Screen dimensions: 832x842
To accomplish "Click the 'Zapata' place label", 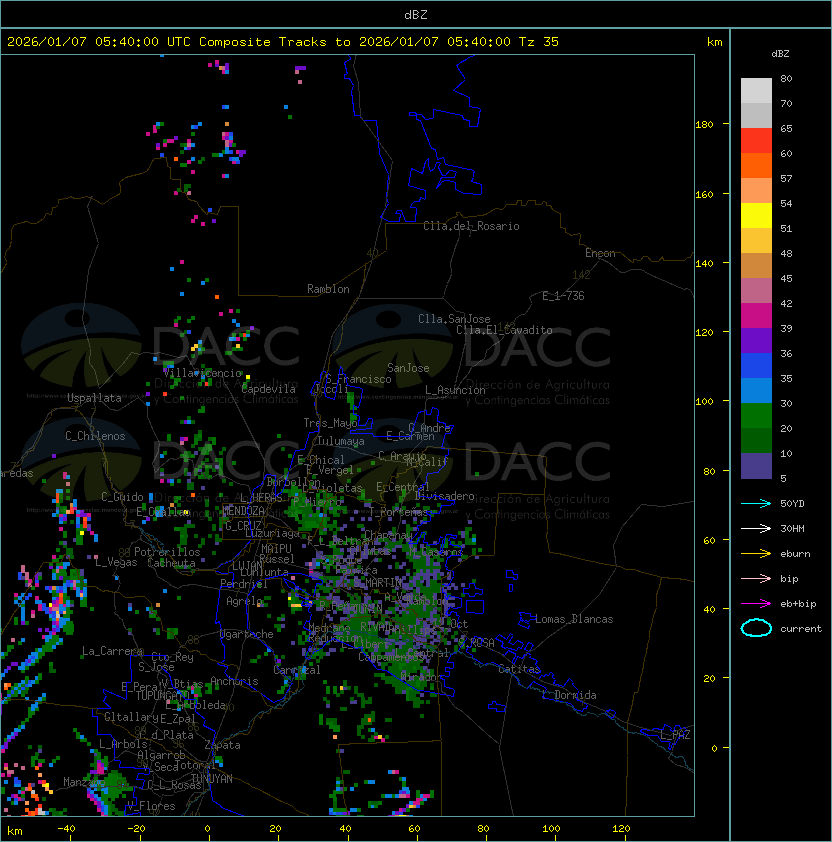I will click(x=222, y=745).
